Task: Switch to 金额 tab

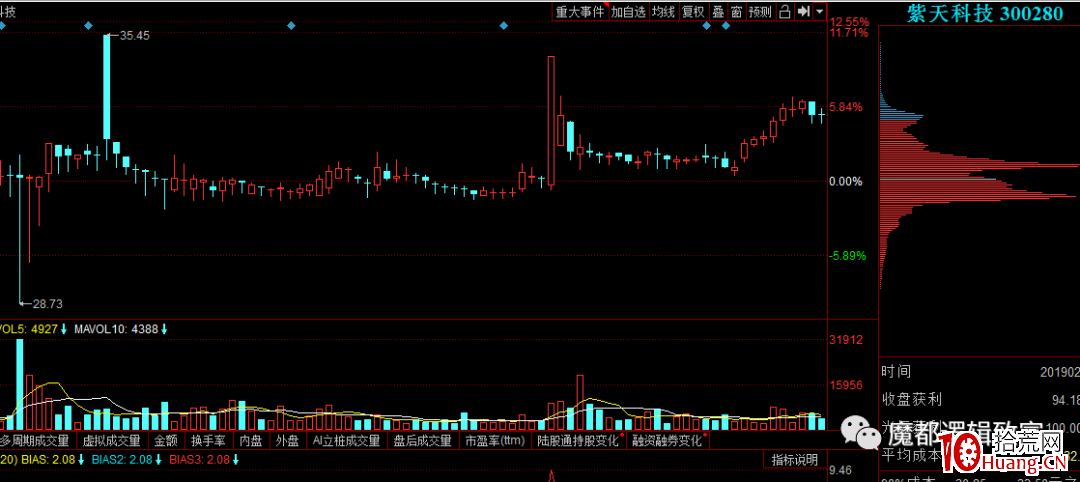Action: [165, 440]
